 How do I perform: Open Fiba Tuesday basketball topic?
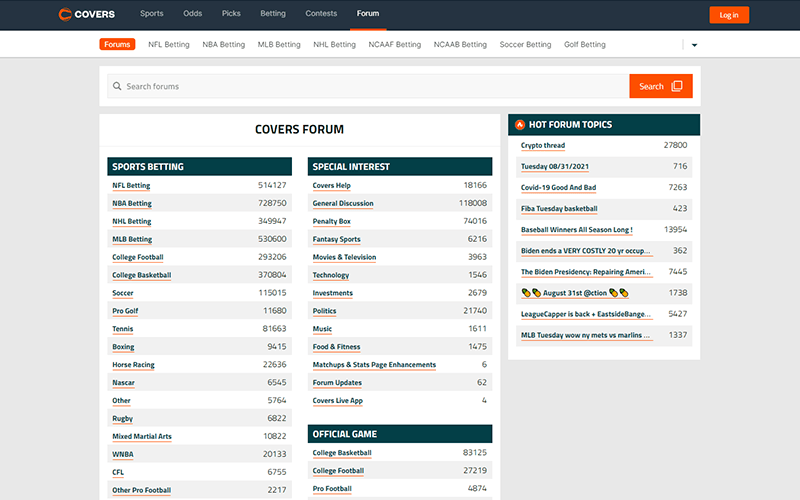tap(559, 209)
